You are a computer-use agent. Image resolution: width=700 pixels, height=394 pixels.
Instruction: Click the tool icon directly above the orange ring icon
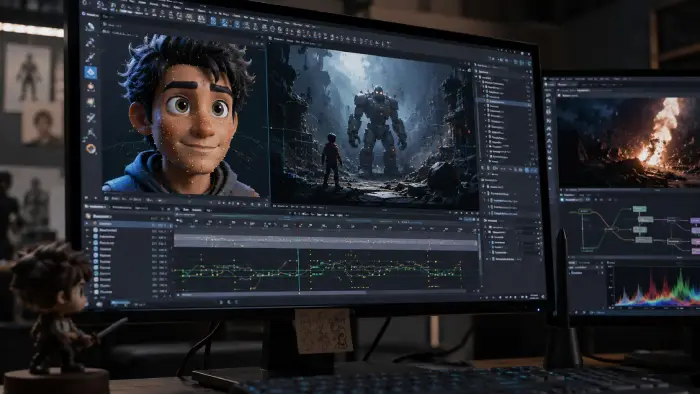click(x=91, y=133)
